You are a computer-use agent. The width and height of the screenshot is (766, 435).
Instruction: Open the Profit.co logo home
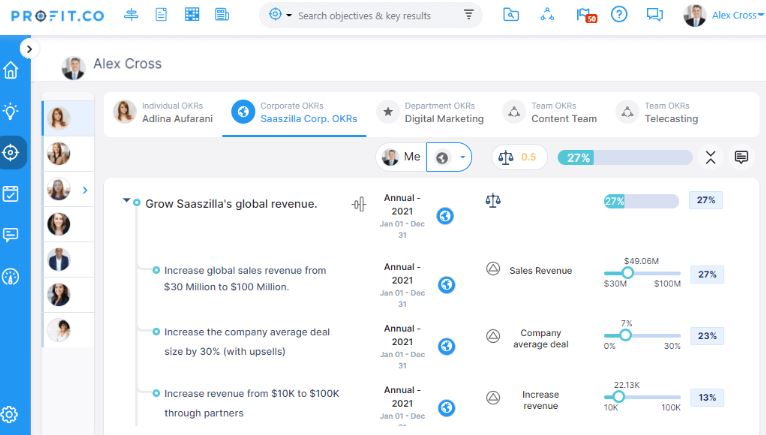click(58, 16)
